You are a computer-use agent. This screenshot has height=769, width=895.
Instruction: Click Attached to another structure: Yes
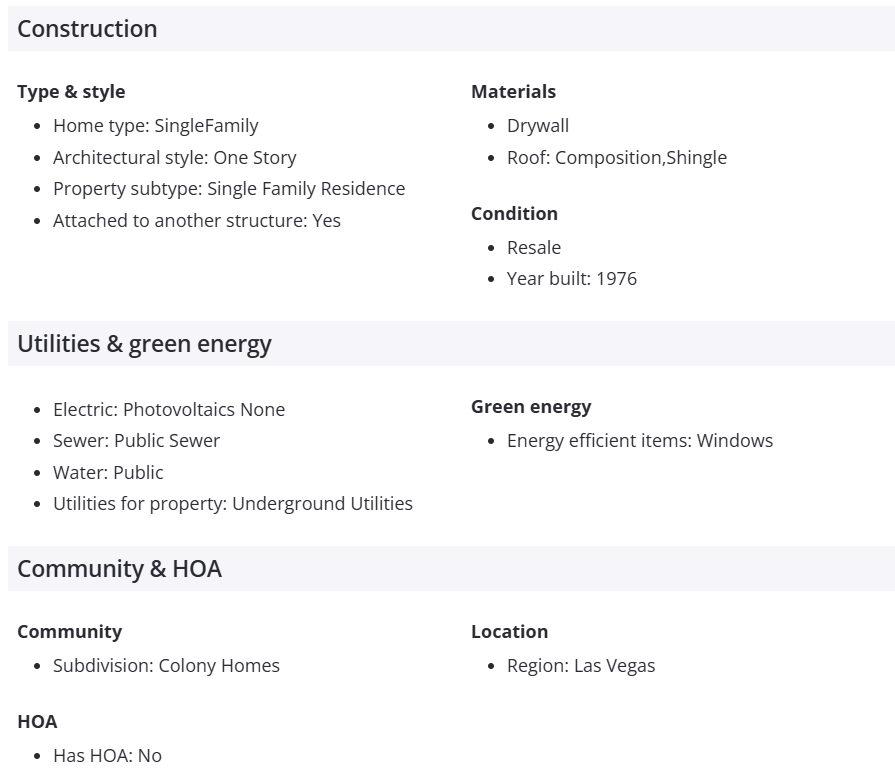click(x=196, y=221)
